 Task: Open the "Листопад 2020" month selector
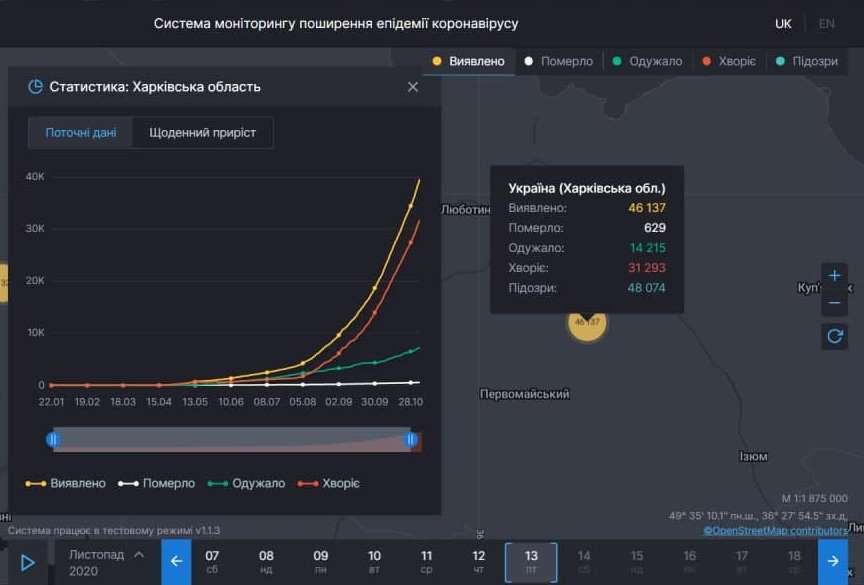[x=105, y=562]
